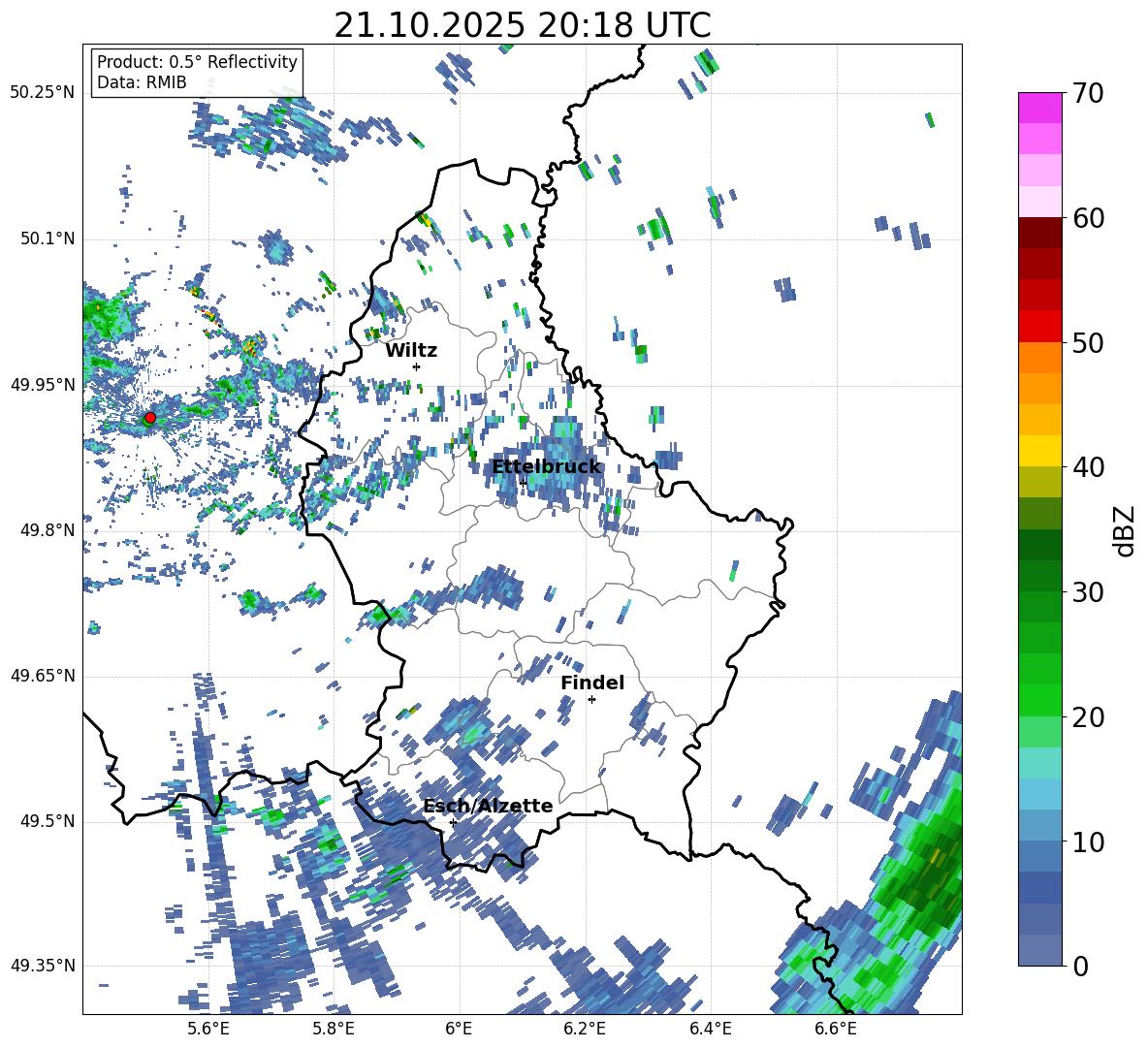This screenshot has height=1048, width=1148.
Task: Click the 49.8°N latitude label
Action: (48, 530)
